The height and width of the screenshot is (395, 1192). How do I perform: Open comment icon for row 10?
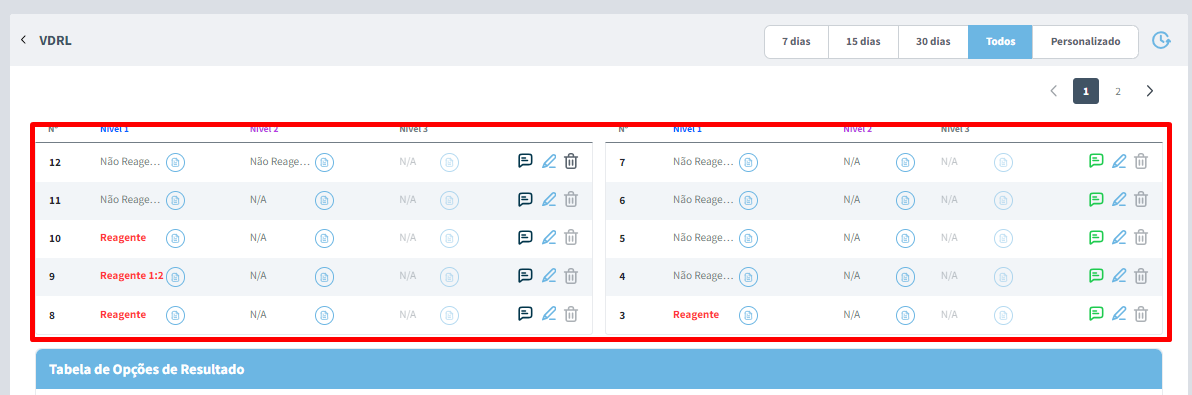(x=525, y=237)
